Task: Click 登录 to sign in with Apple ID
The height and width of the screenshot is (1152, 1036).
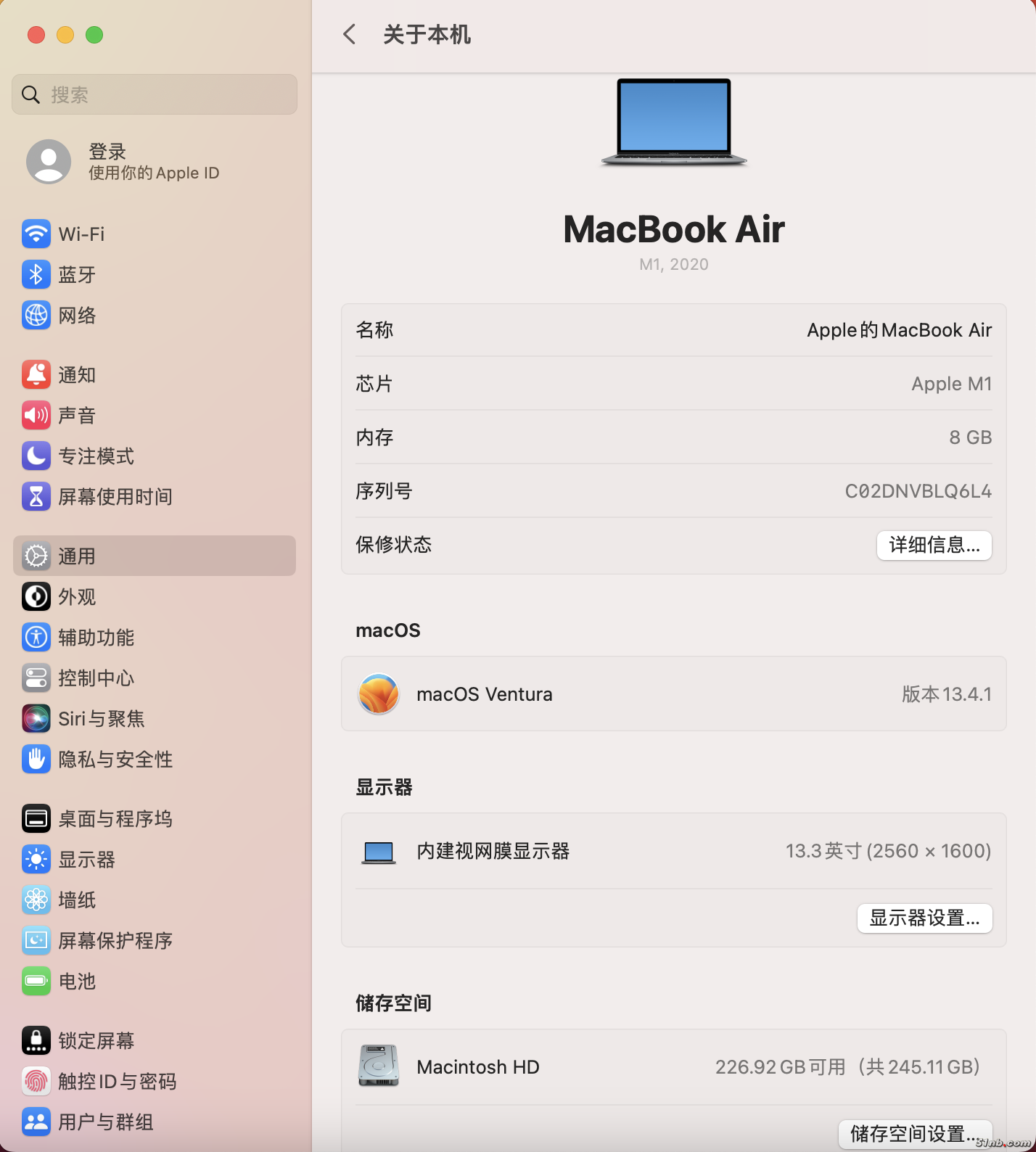Action: click(x=107, y=152)
